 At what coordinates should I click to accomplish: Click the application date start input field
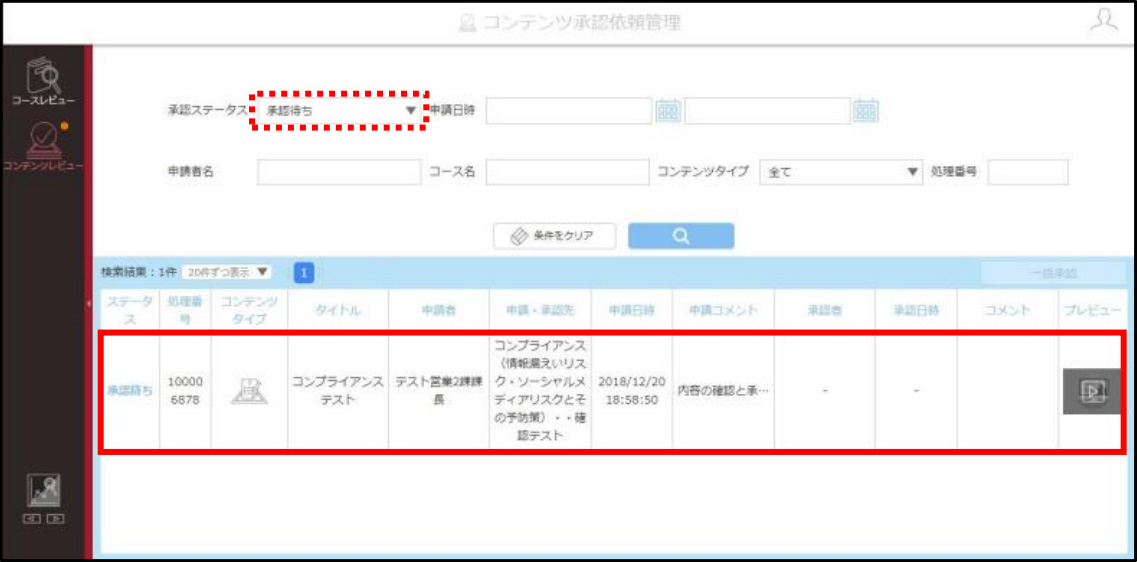(569, 111)
